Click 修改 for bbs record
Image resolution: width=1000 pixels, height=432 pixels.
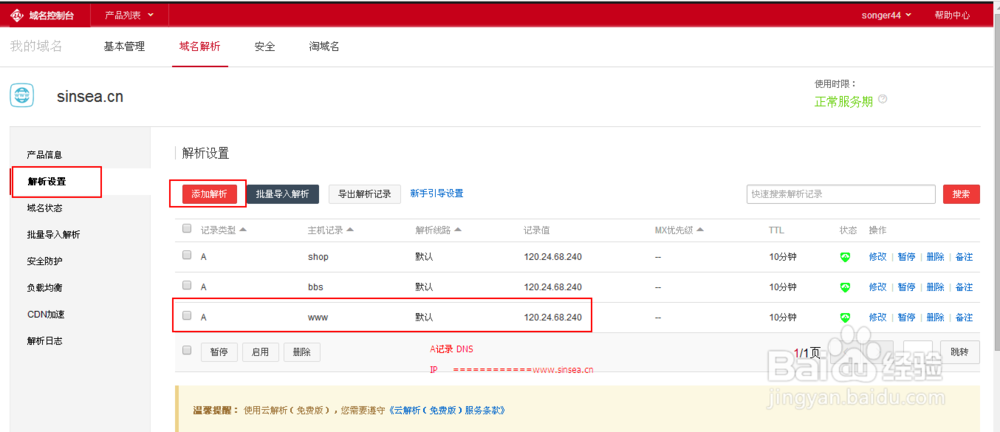click(x=878, y=287)
